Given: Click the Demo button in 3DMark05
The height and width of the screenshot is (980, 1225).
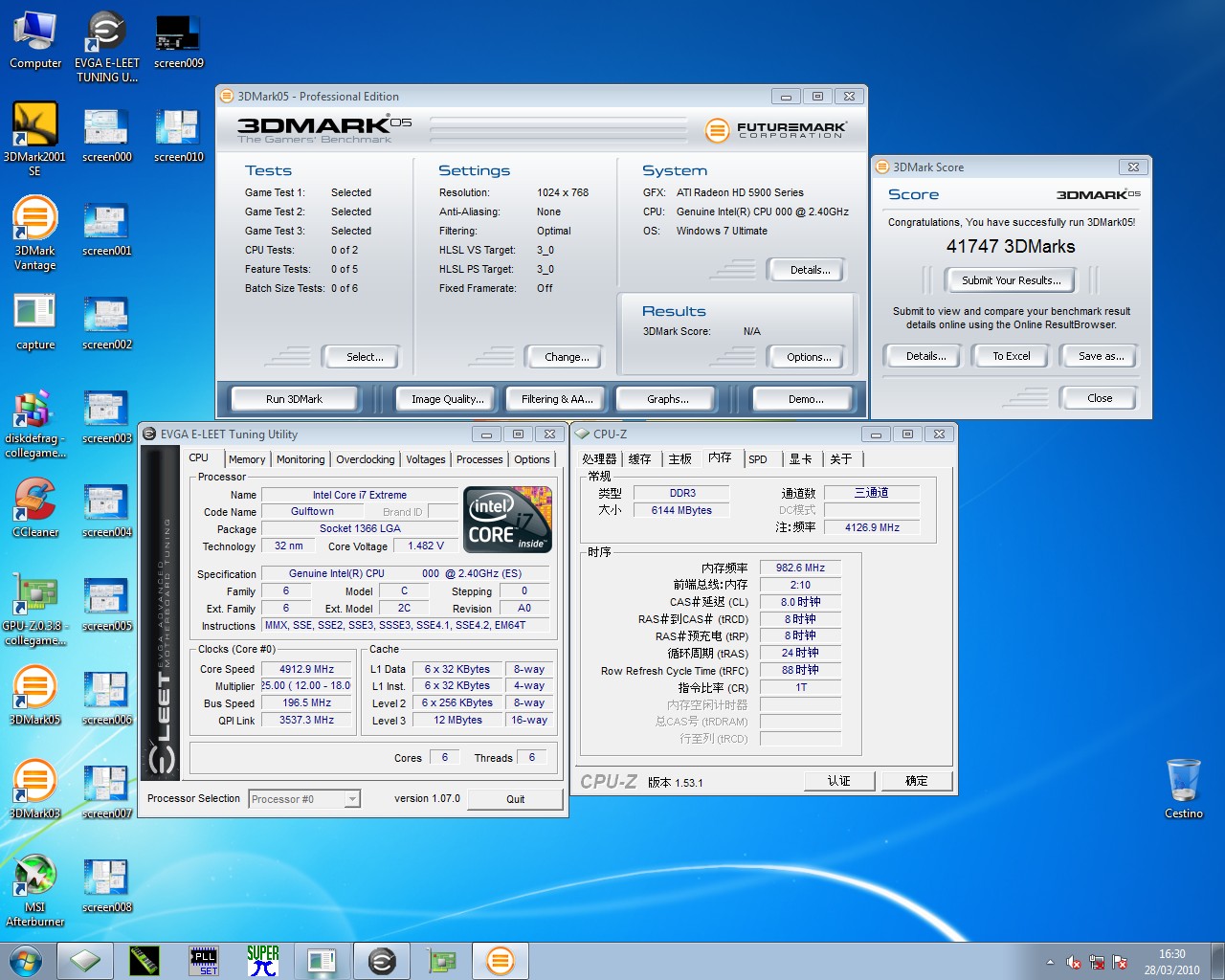Looking at the screenshot, I should pyautogui.click(x=806, y=399).
